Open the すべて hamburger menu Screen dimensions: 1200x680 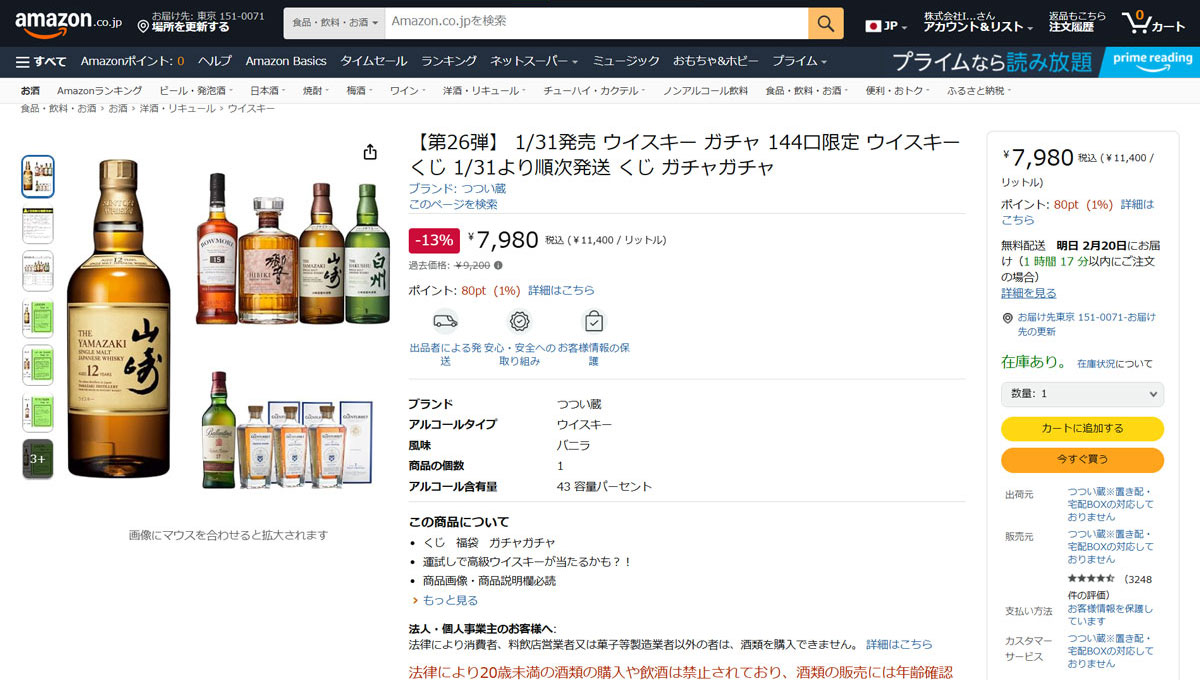41,61
